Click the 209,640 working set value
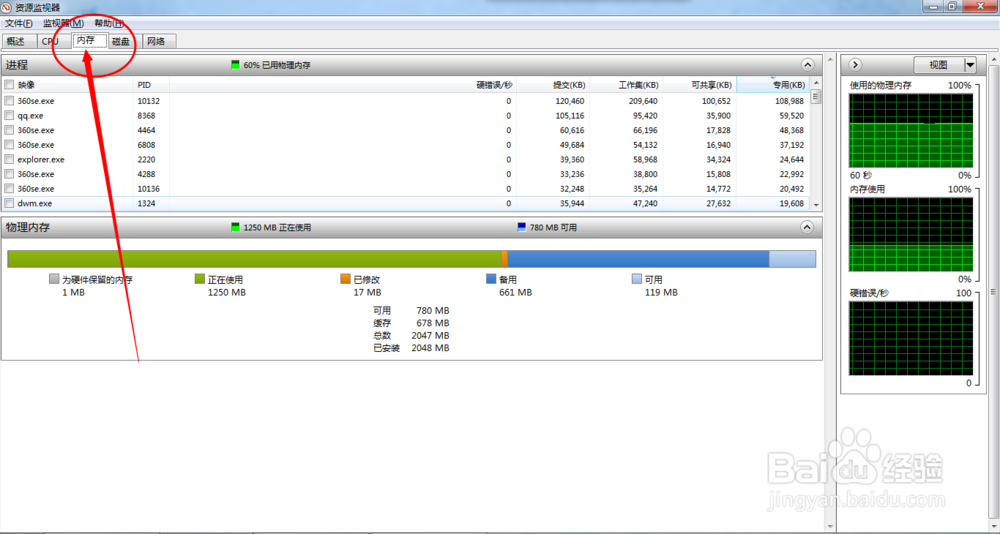Image resolution: width=1000 pixels, height=534 pixels. 643,101
